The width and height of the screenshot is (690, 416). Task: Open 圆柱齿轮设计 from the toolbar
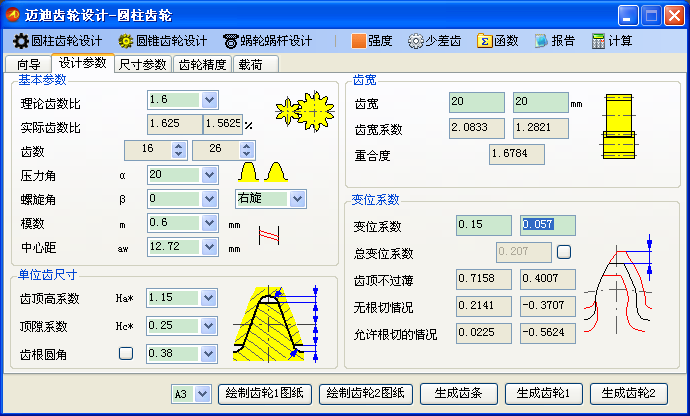[57, 41]
